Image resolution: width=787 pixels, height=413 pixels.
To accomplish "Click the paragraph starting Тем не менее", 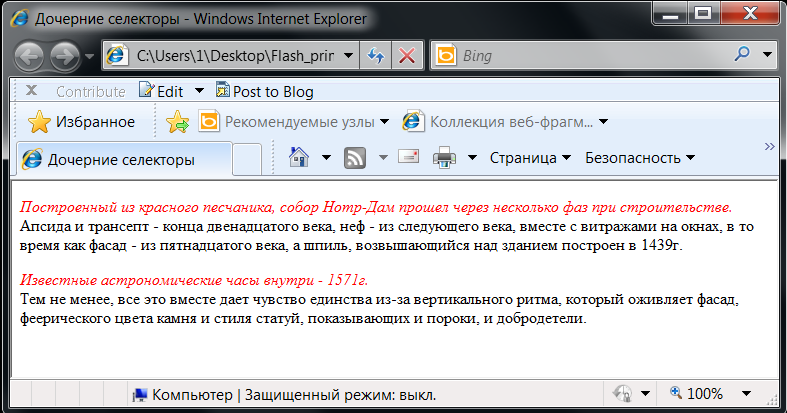I will [379, 309].
